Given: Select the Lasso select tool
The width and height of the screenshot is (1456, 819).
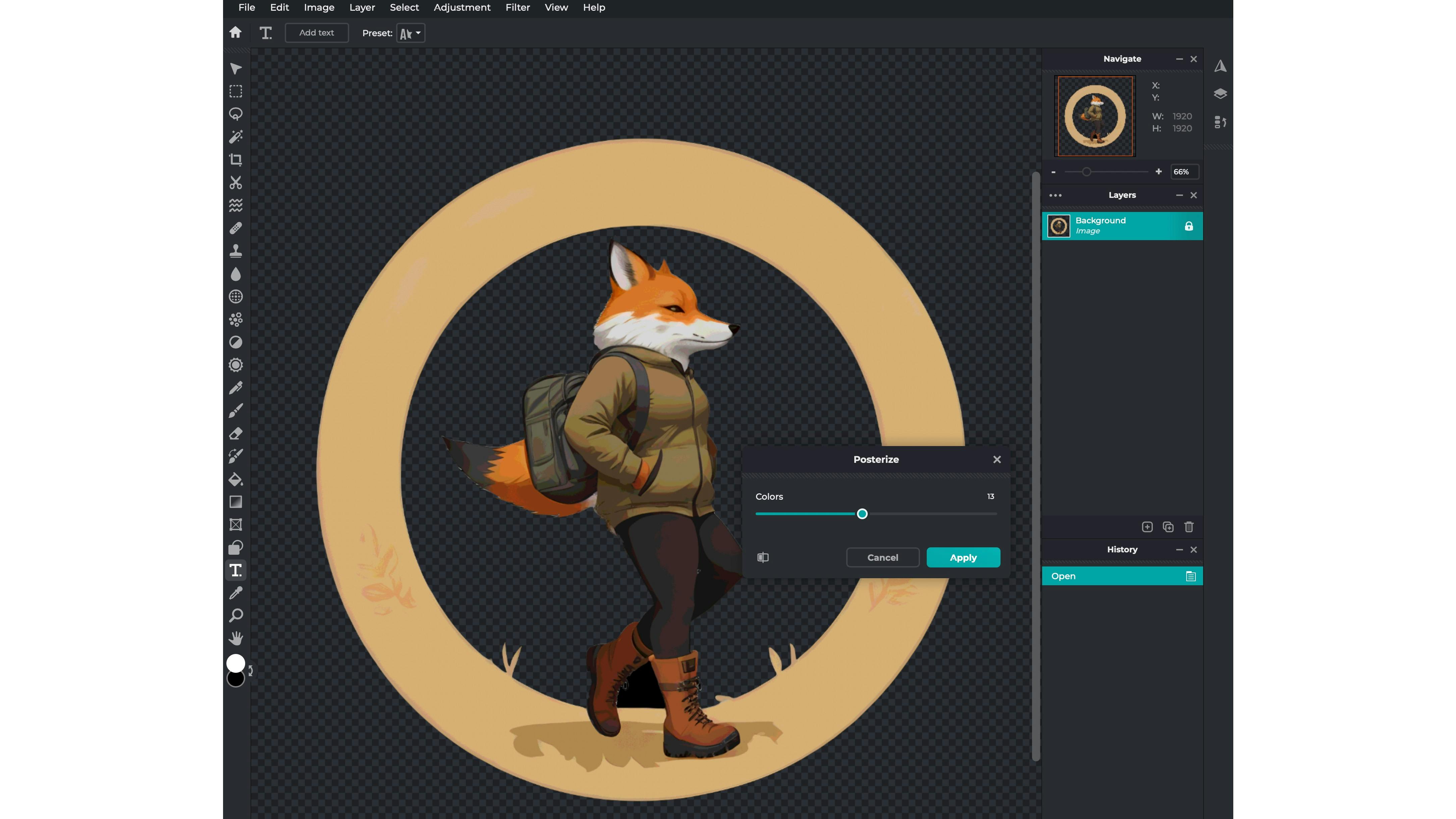Looking at the screenshot, I should (x=236, y=114).
